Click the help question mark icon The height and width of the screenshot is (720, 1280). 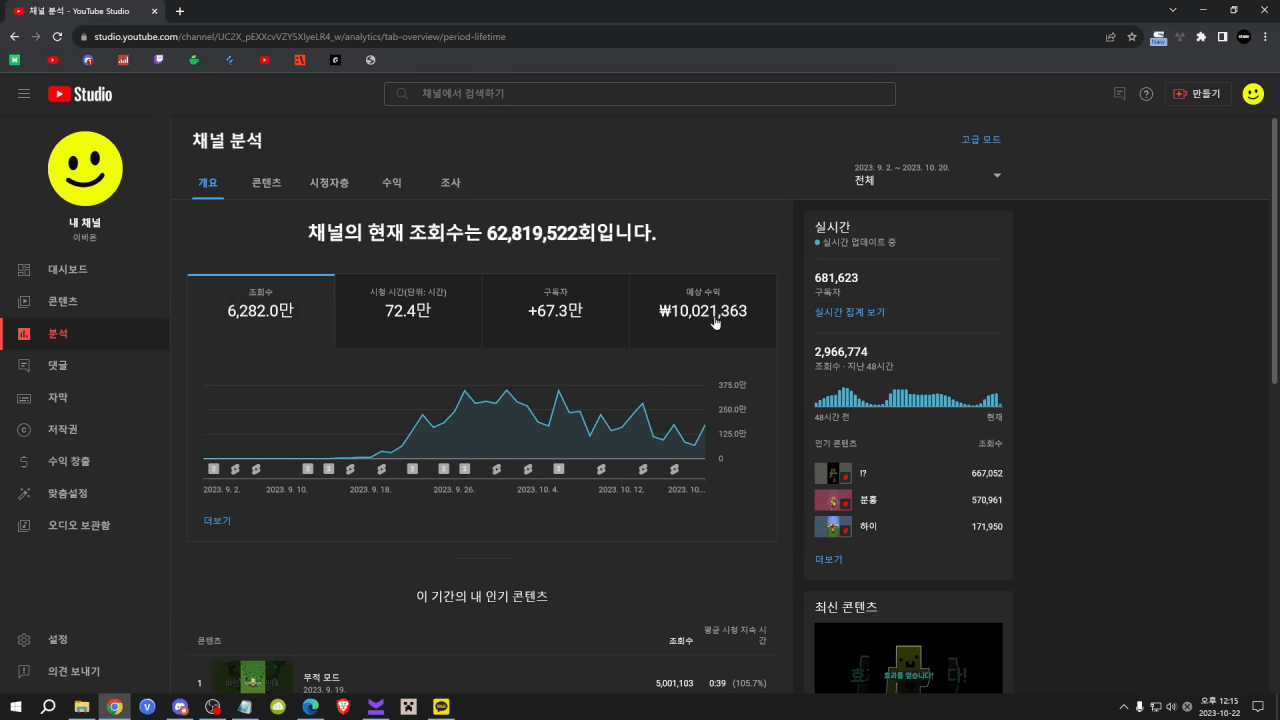click(x=1146, y=93)
